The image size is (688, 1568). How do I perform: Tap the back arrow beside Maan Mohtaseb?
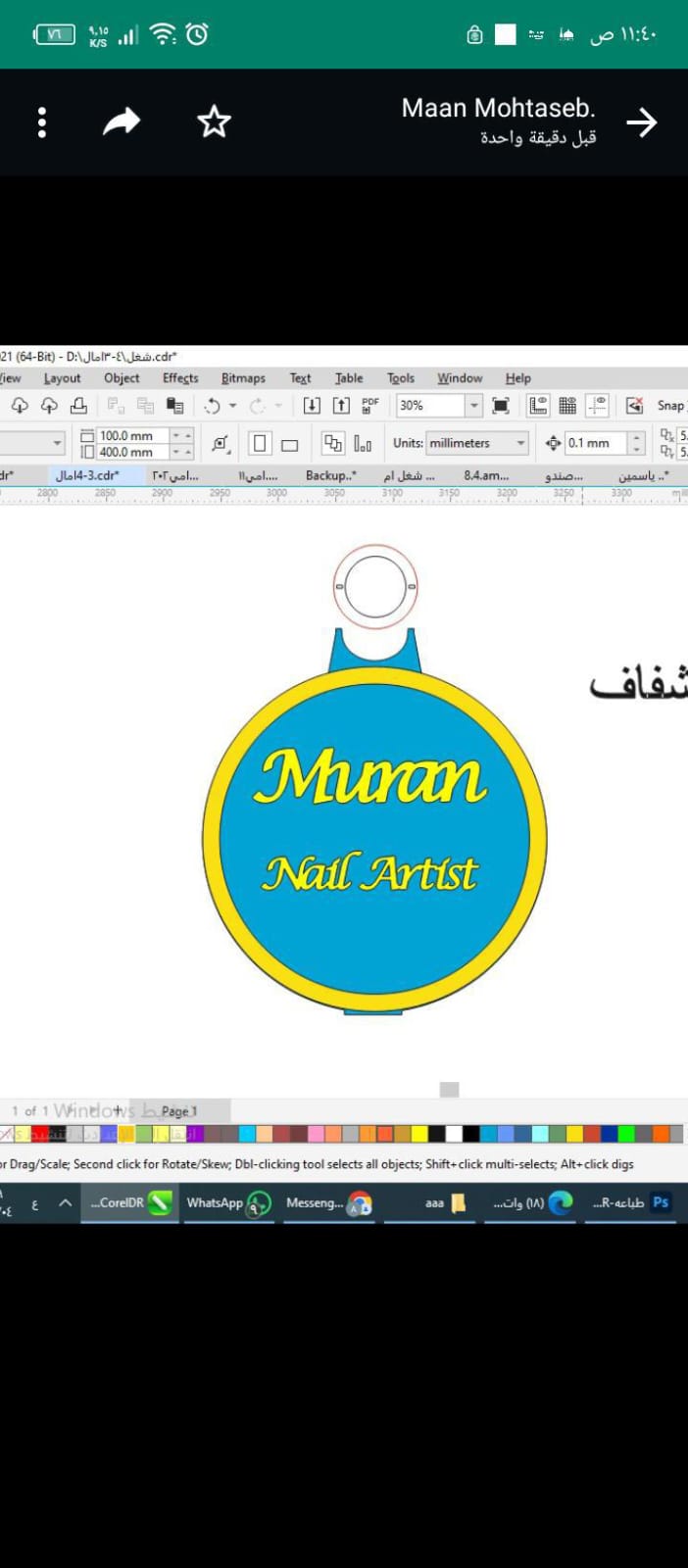coord(642,122)
